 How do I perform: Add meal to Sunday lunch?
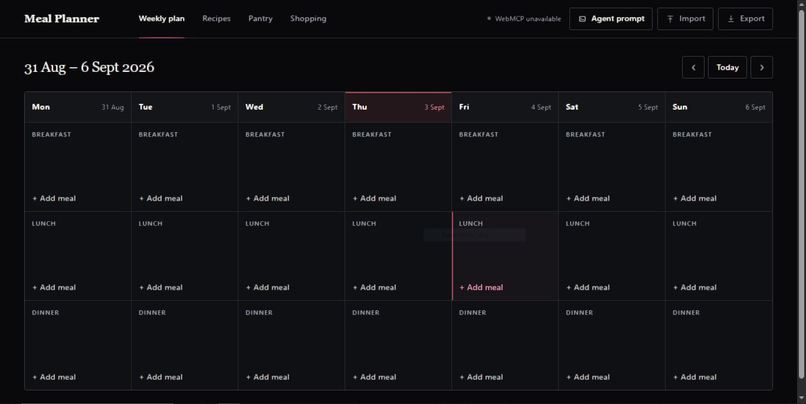(x=695, y=287)
